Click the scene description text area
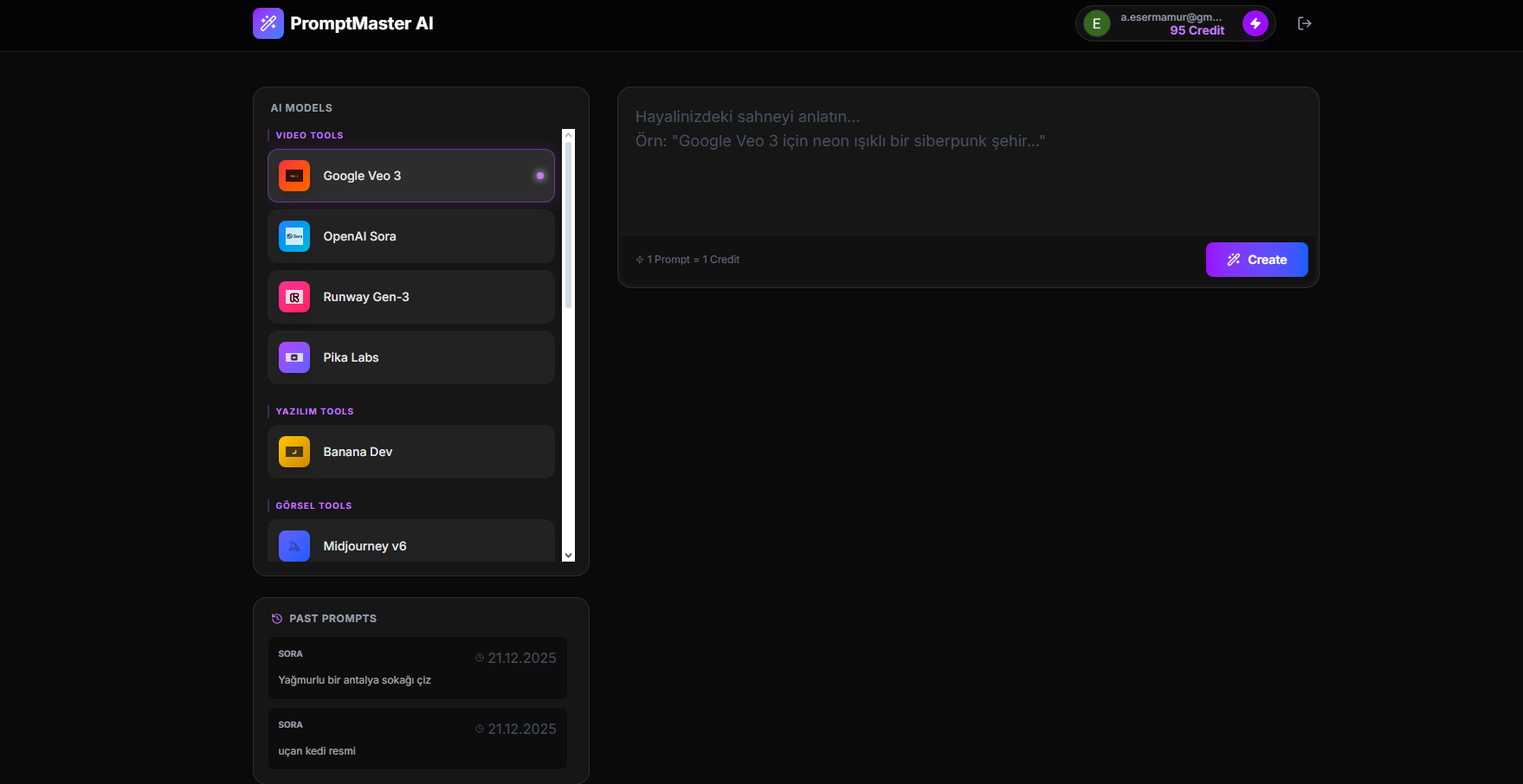This screenshot has height=784, width=1523. [968, 162]
